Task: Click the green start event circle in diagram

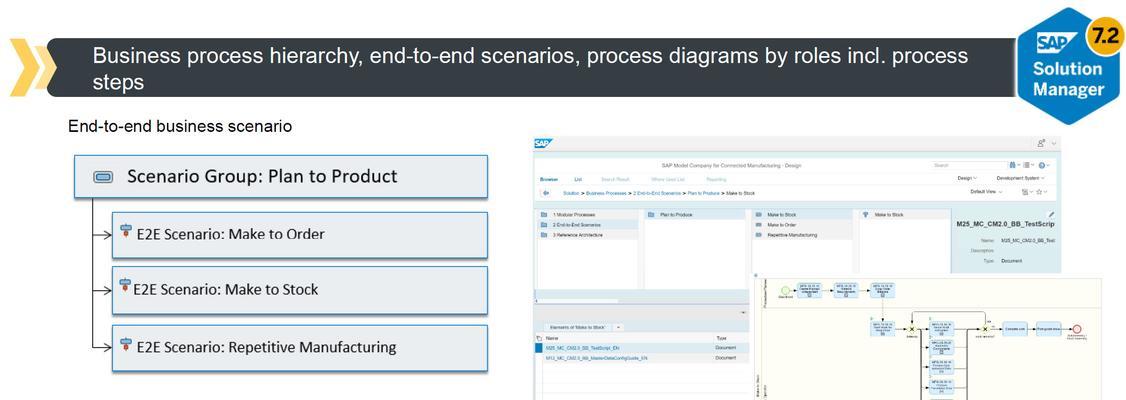Action: [785, 289]
